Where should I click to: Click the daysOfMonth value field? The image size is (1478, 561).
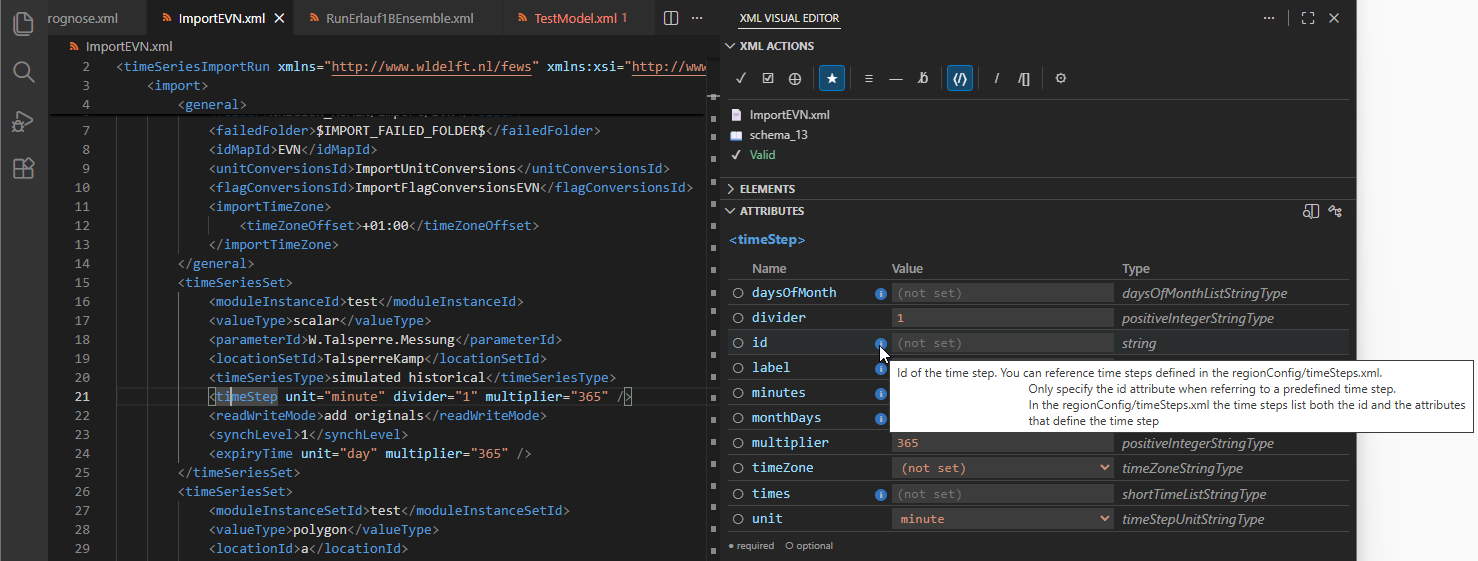click(x=1002, y=293)
